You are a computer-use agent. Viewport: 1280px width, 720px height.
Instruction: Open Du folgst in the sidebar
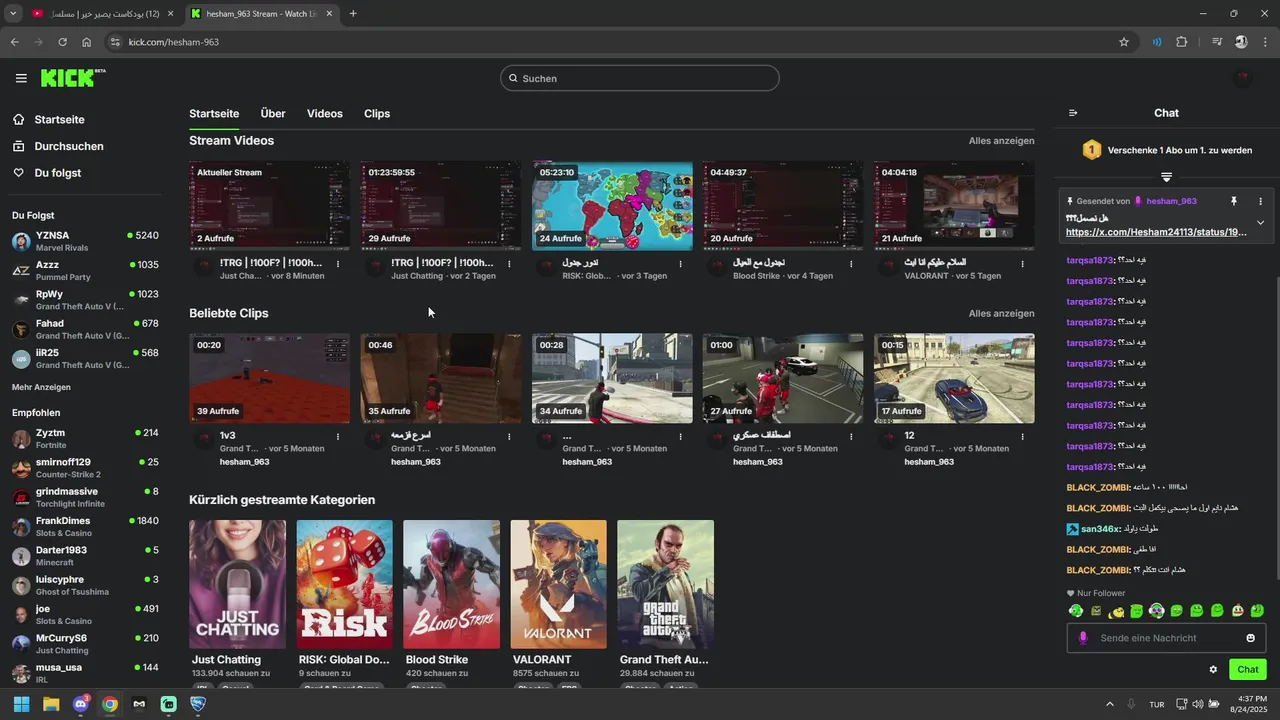[x=57, y=173]
